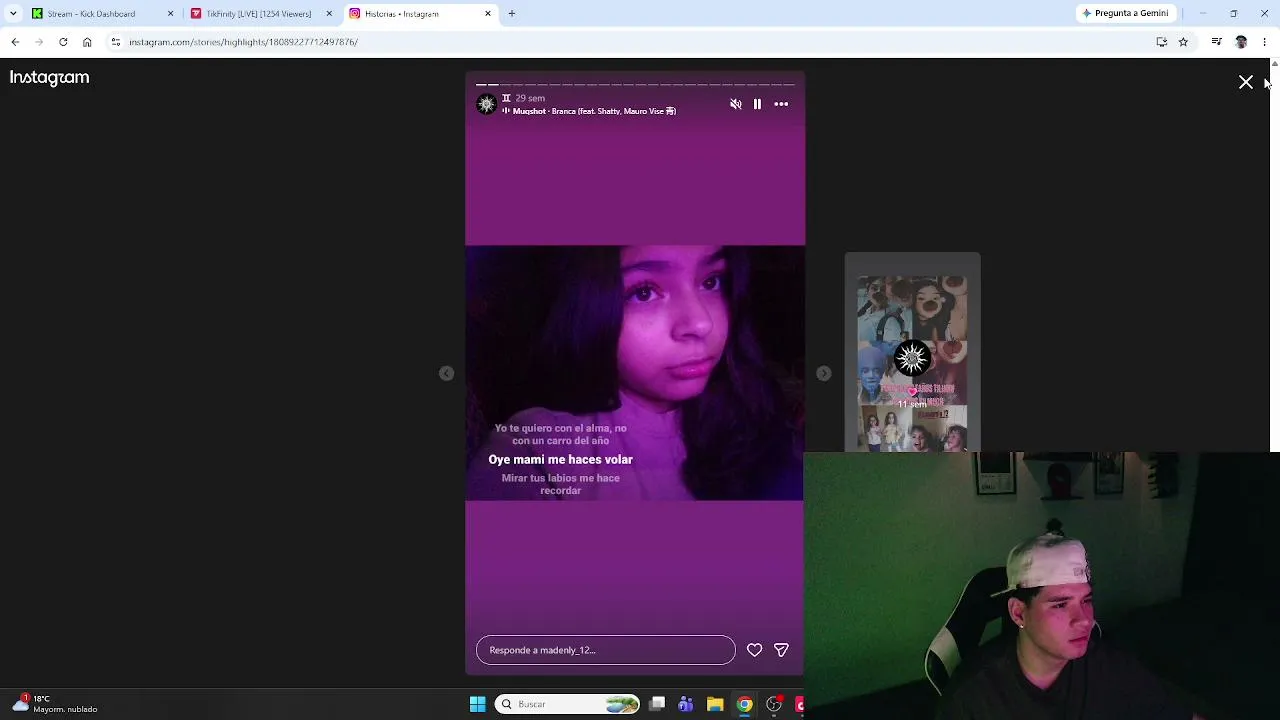View site information for instagram.com

[x=116, y=42]
